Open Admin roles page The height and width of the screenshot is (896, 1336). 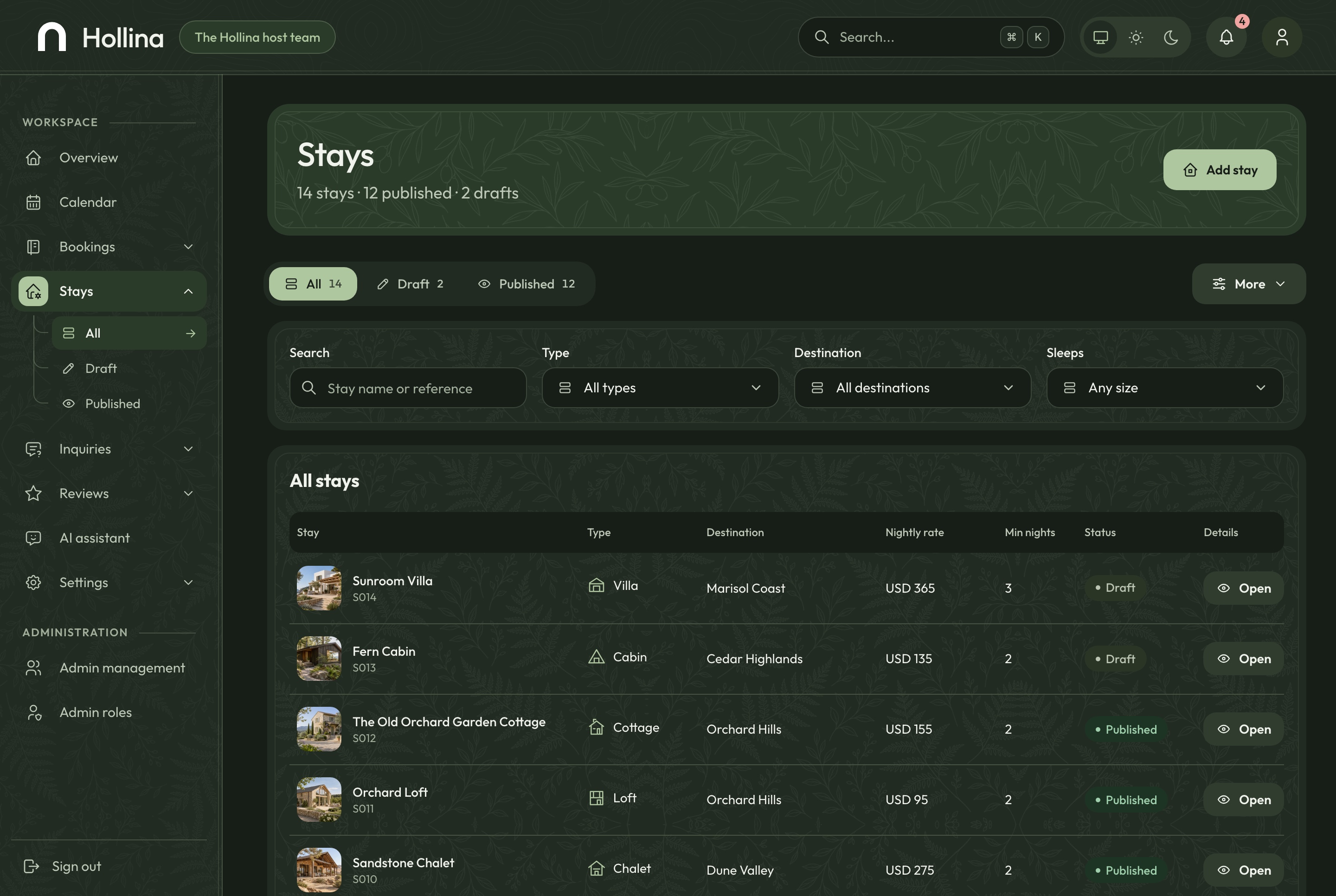coord(109,712)
